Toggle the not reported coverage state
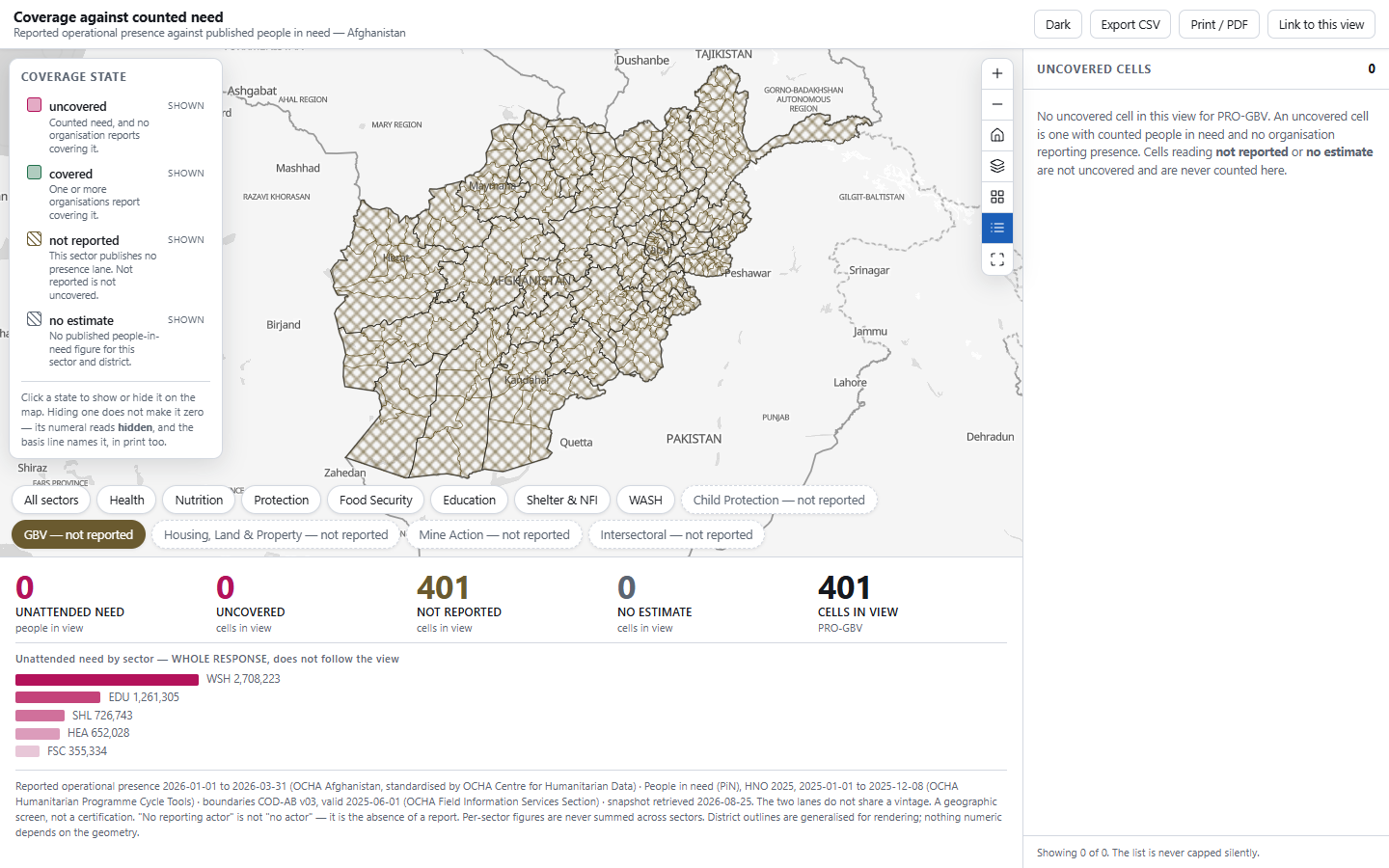 pos(116,266)
